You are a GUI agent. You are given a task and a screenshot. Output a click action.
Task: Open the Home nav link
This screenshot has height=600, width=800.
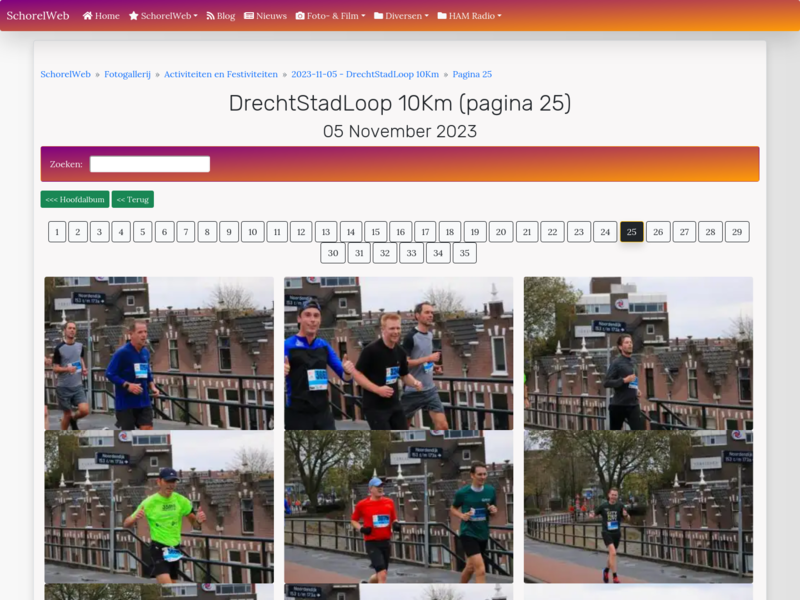[101, 16]
